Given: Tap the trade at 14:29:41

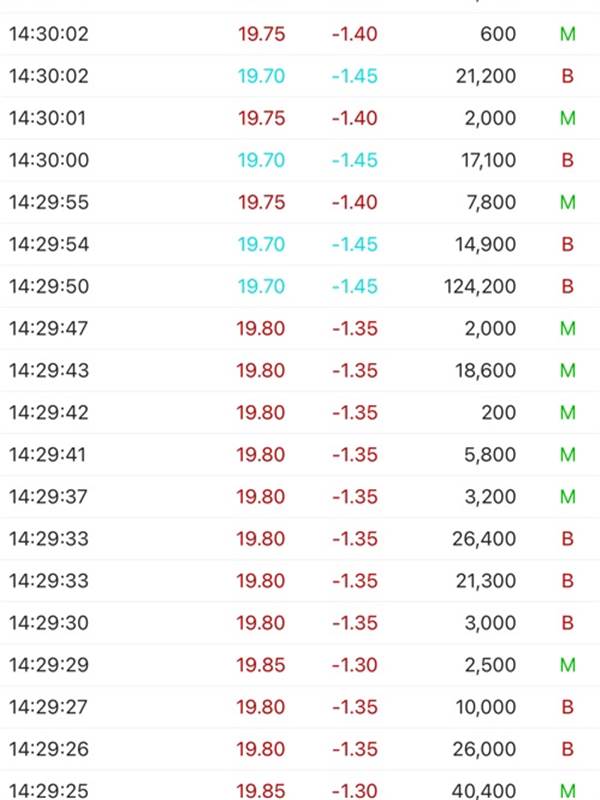Looking at the screenshot, I should coord(300,455).
